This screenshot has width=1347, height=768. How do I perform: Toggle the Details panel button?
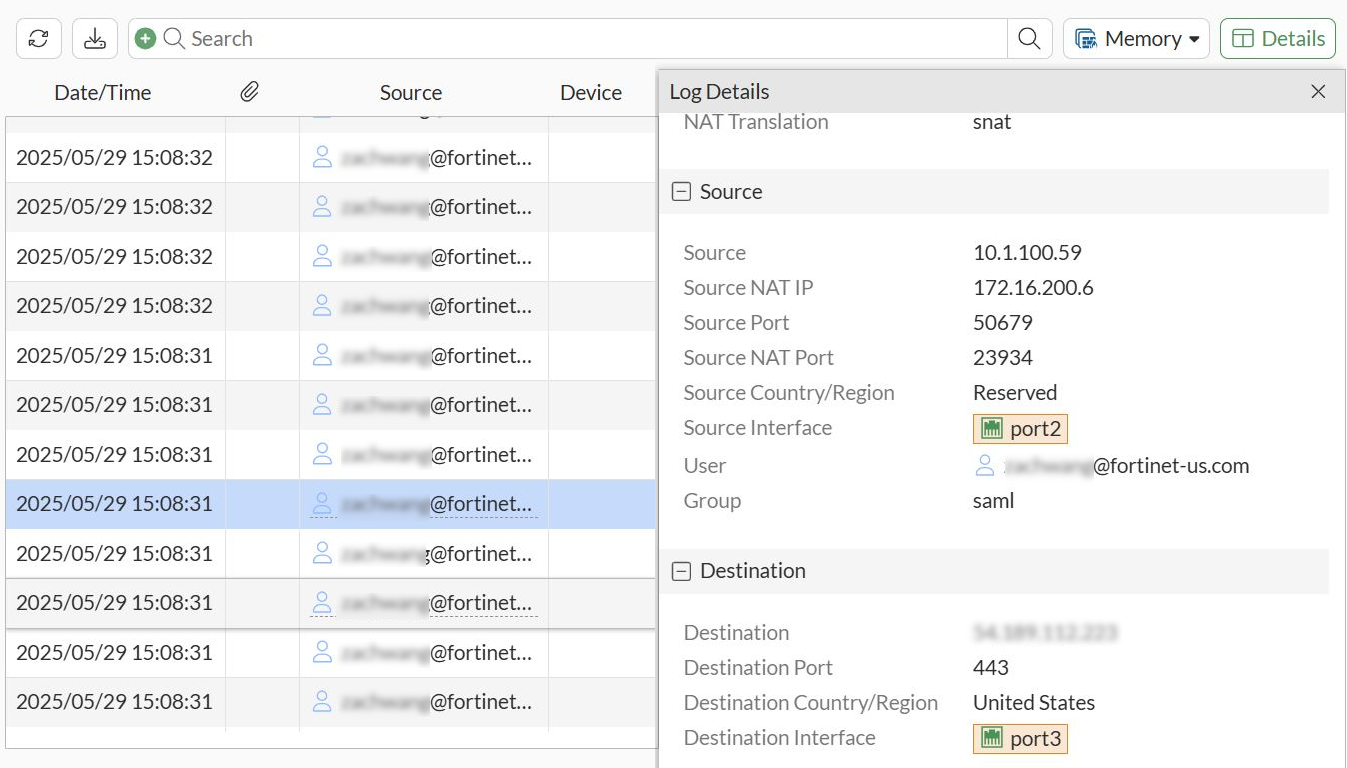[x=1277, y=39]
